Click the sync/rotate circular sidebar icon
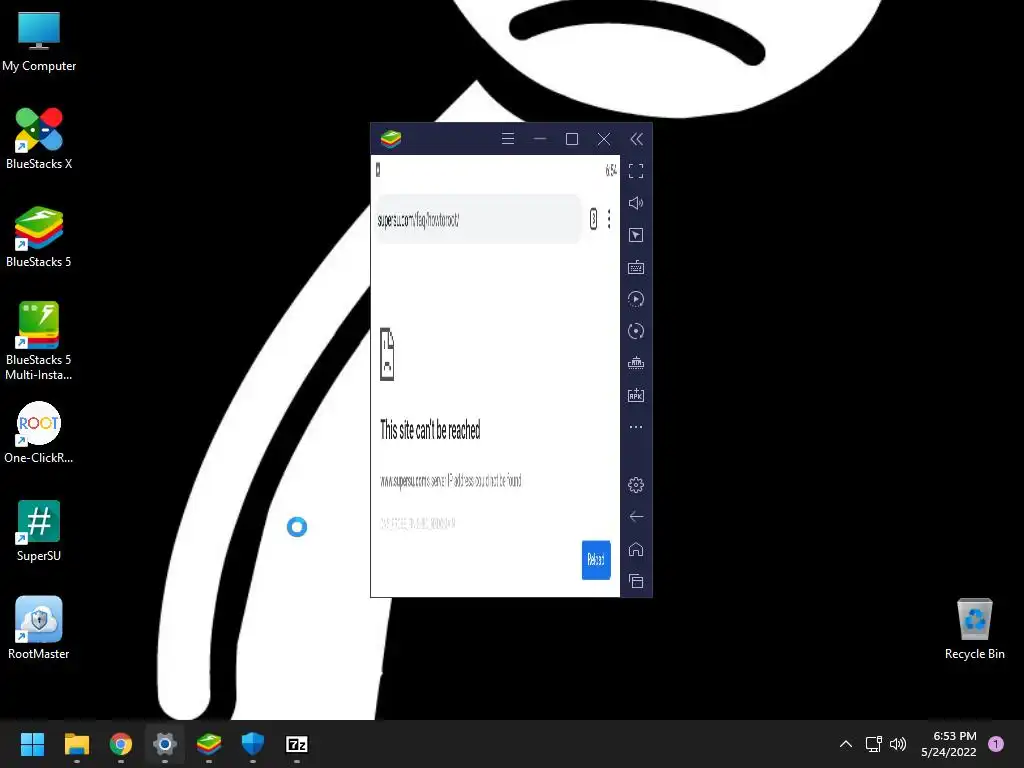The image size is (1024, 768). (x=636, y=331)
